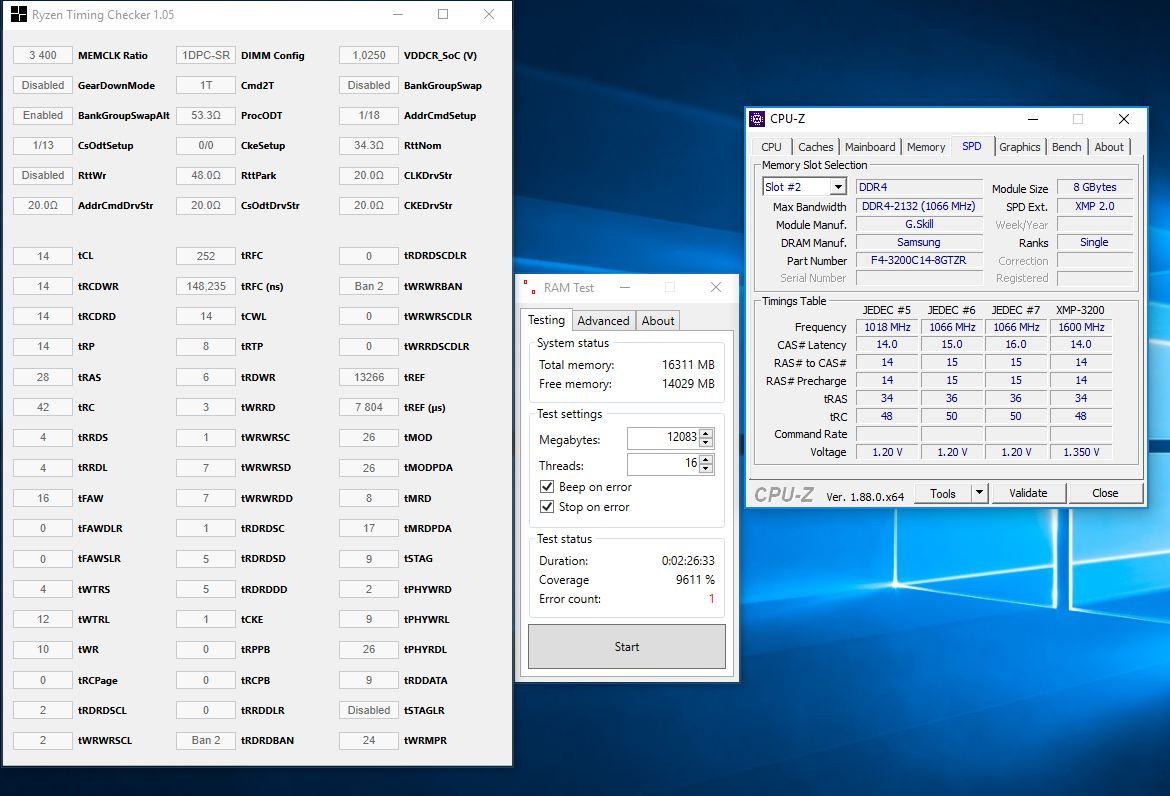Click the tWRMPR value 24
The image size is (1170, 796).
[x=369, y=740]
